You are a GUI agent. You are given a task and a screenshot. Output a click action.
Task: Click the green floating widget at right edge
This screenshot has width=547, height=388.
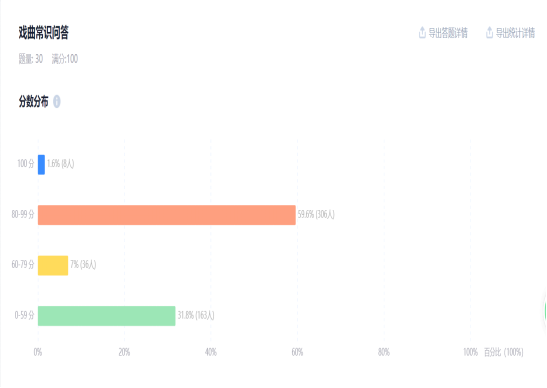[545, 311]
